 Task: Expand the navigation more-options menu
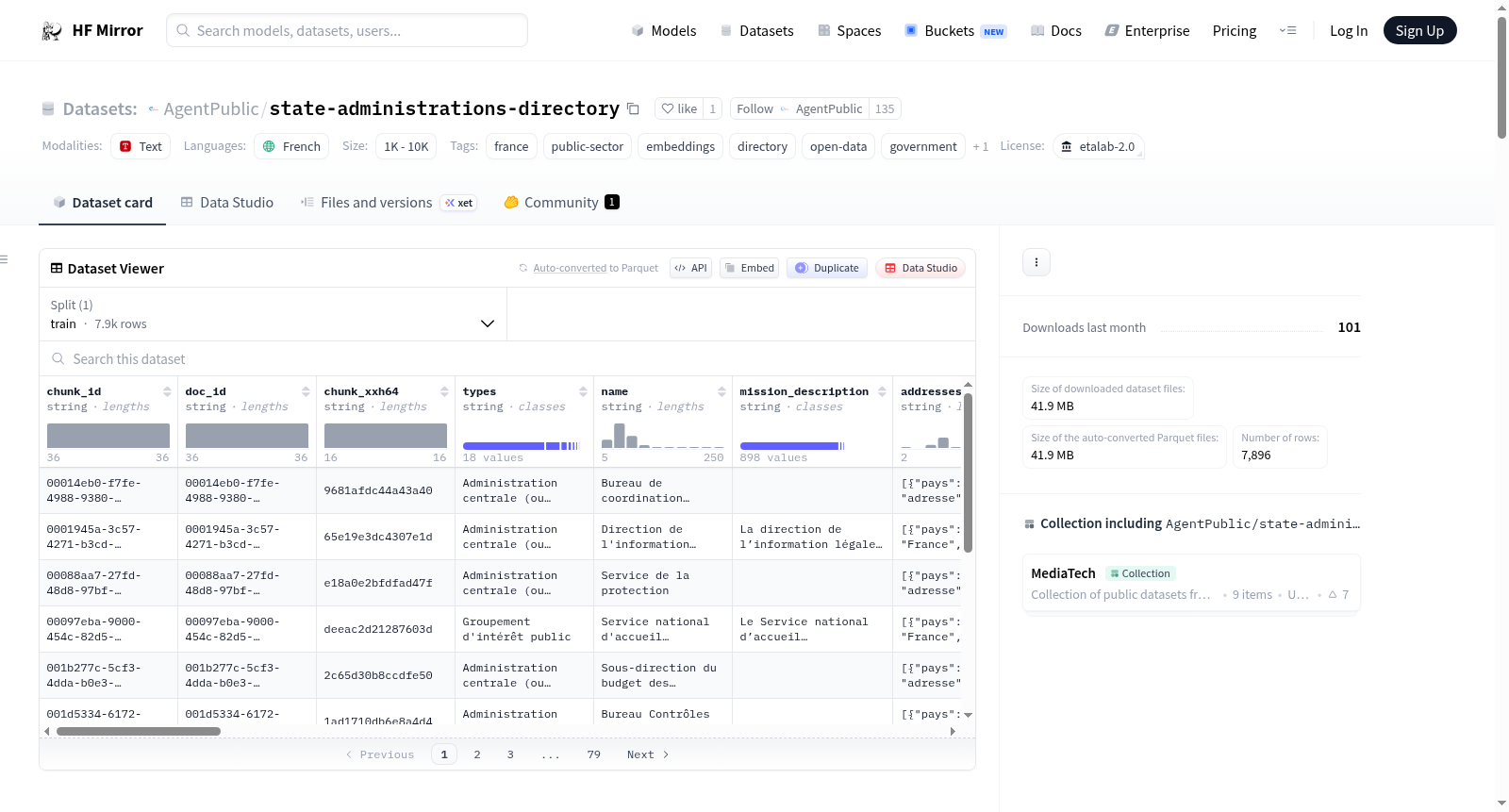click(x=1287, y=31)
